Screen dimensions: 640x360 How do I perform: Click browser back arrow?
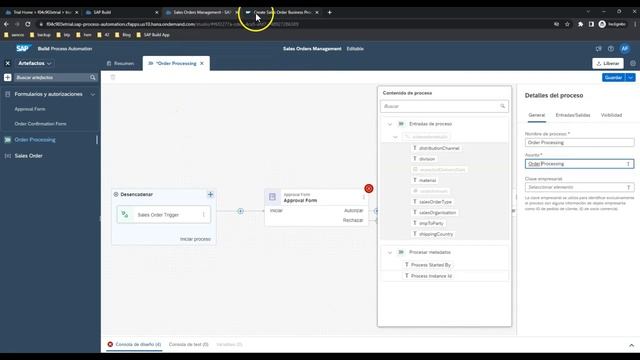6,24
